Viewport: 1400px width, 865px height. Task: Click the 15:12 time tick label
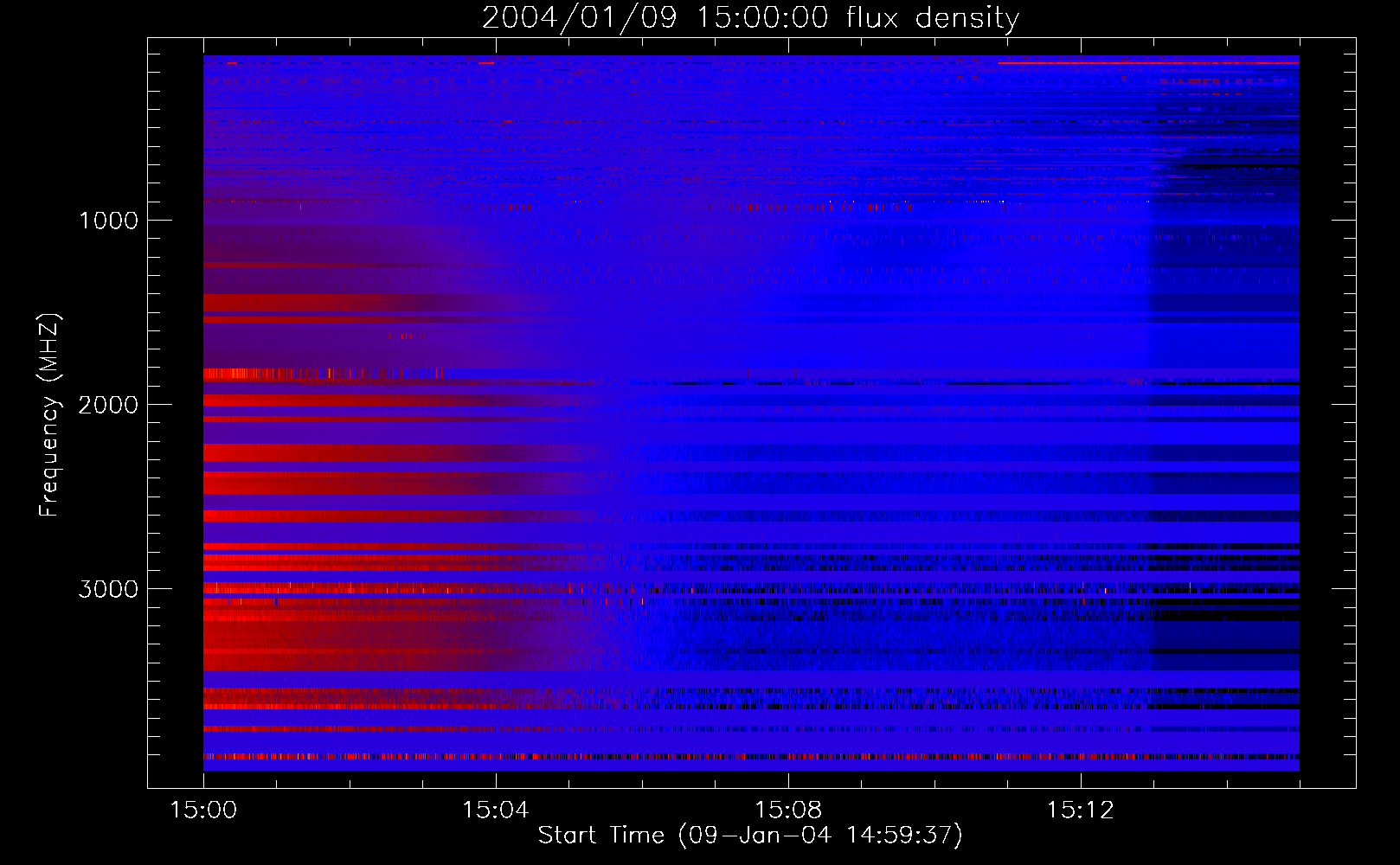[1080, 811]
